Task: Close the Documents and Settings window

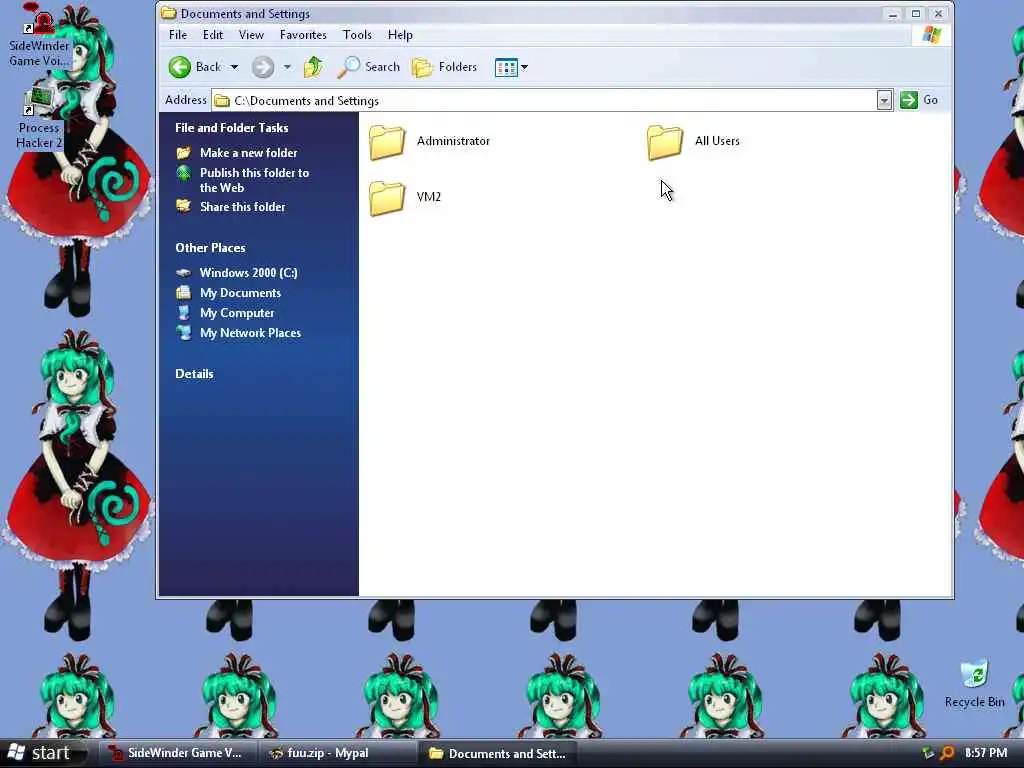Action: pos(938,14)
